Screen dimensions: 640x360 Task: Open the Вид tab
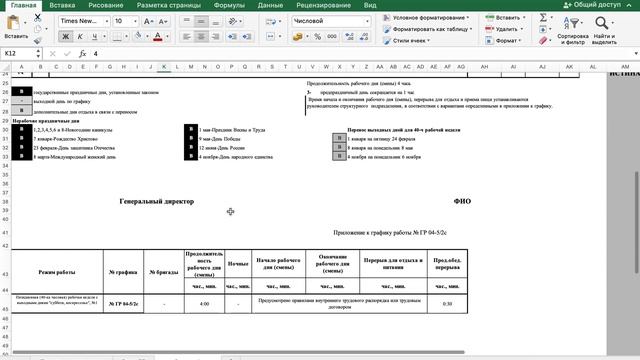[370, 5]
